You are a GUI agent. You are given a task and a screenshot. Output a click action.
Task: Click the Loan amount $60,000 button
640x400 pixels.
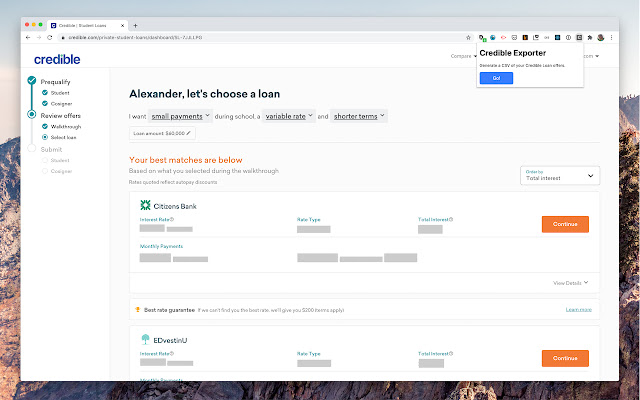pos(162,133)
